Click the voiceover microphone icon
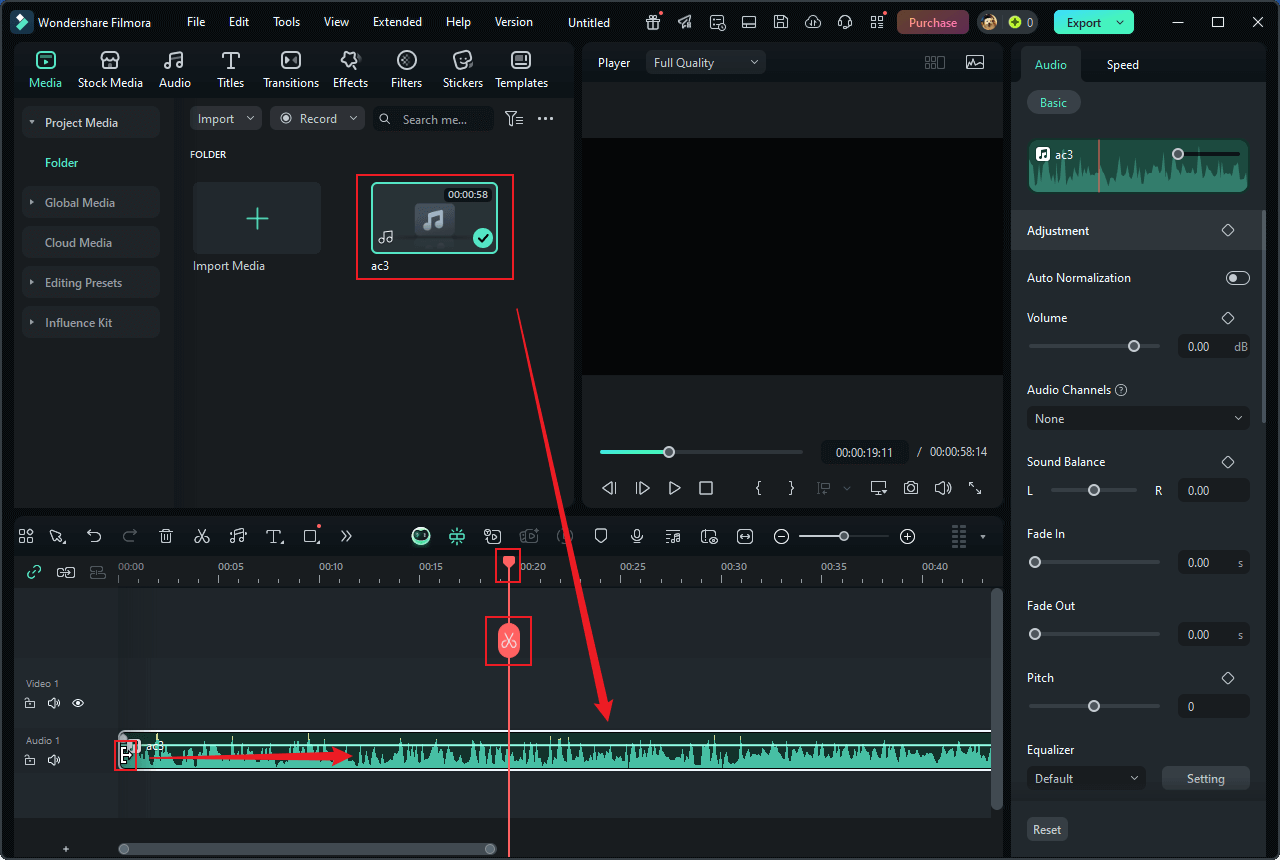The width and height of the screenshot is (1280, 860). (x=636, y=537)
